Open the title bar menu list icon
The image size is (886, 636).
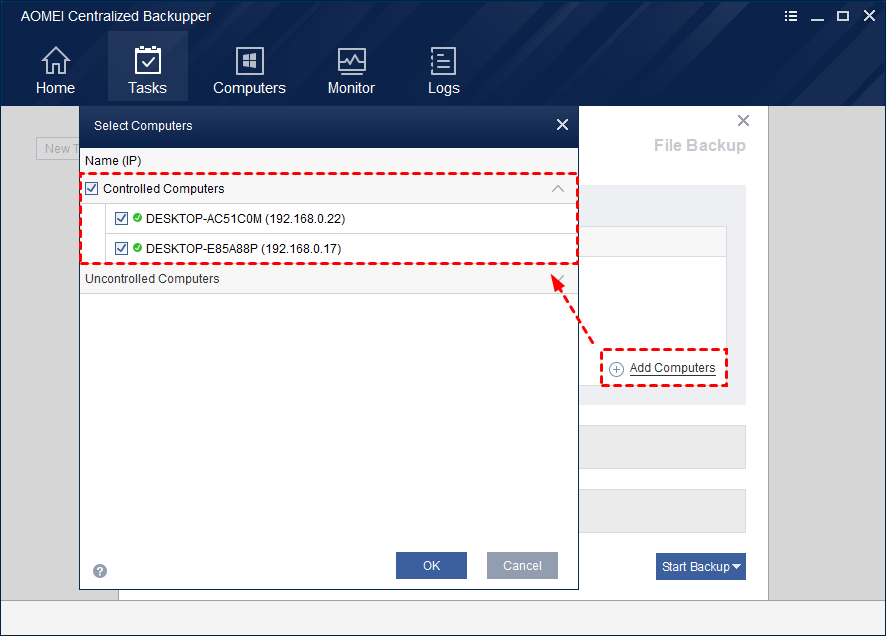[791, 16]
